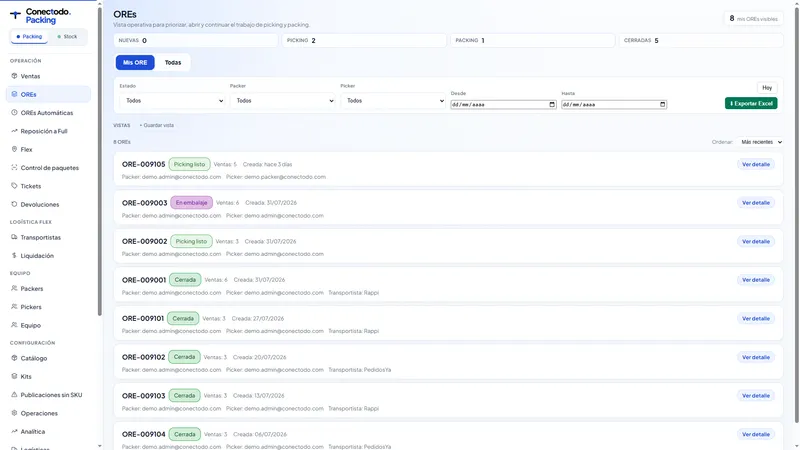Select the Flex location pin icon
The image size is (800, 450).
(14, 149)
